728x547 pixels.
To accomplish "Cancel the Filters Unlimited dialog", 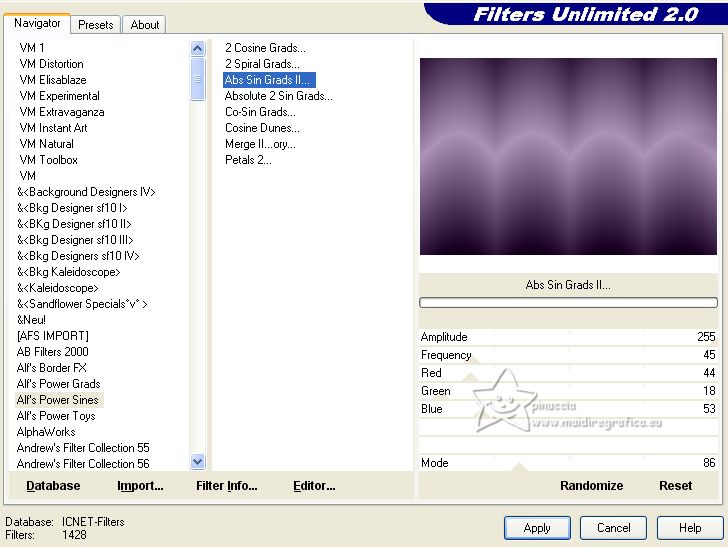I will pos(613,528).
